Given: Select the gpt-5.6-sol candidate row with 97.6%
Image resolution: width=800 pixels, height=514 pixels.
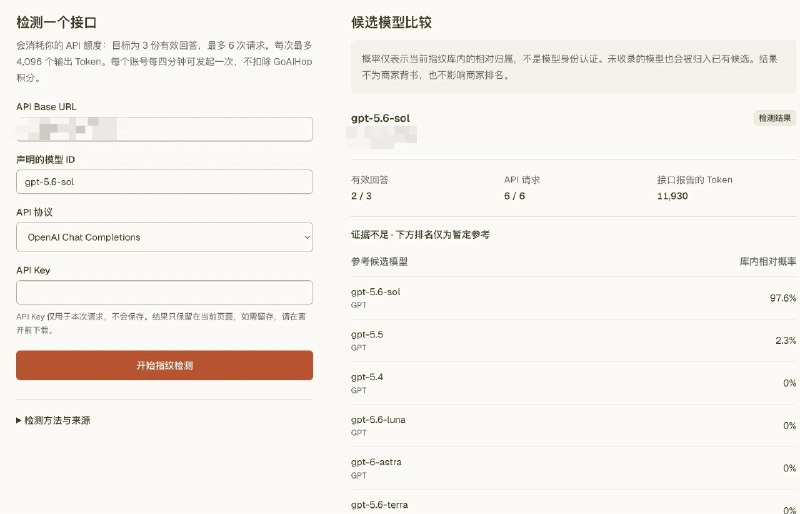Looking at the screenshot, I should coord(573,298).
